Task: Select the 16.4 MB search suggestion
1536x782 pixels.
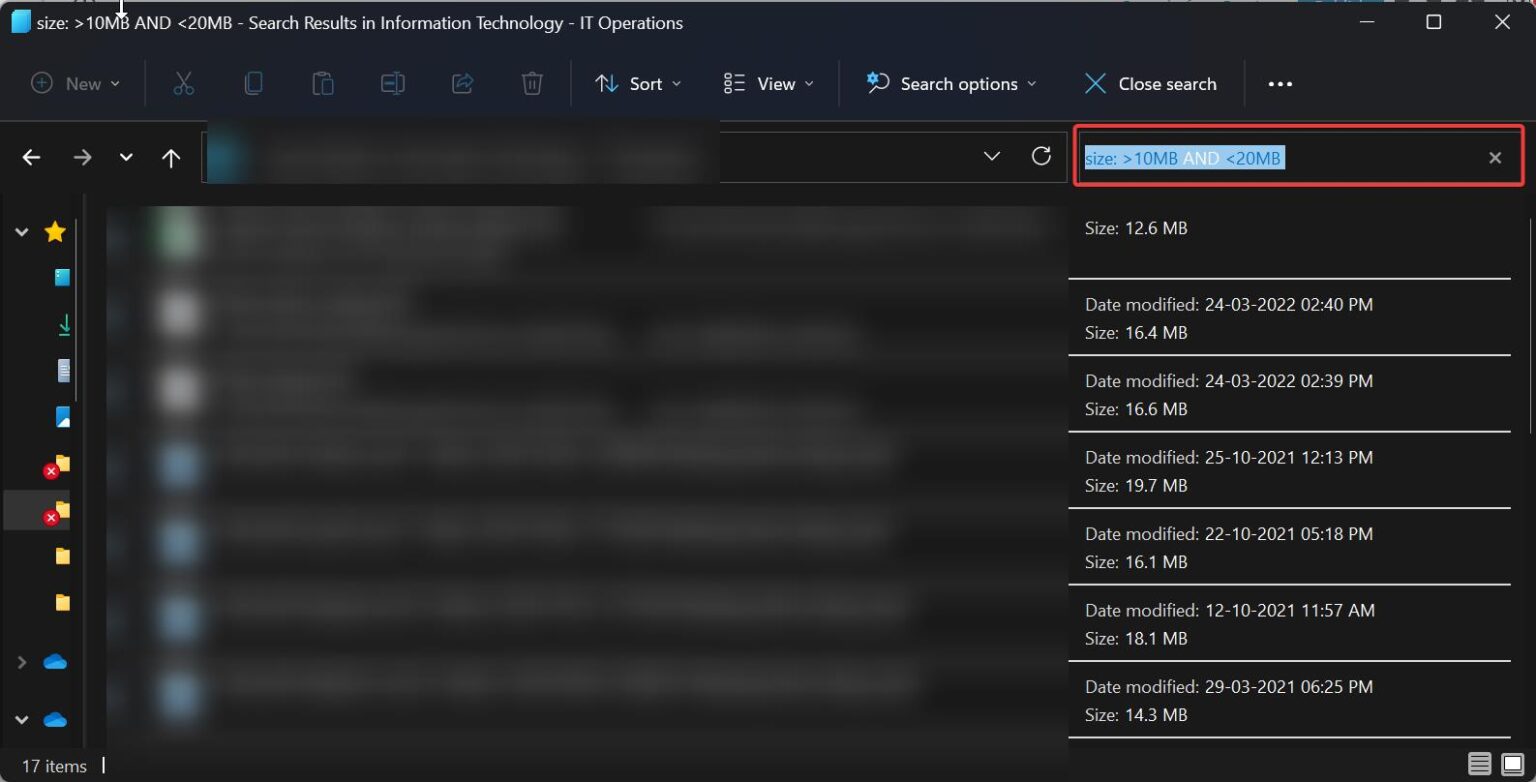Action: (1290, 318)
